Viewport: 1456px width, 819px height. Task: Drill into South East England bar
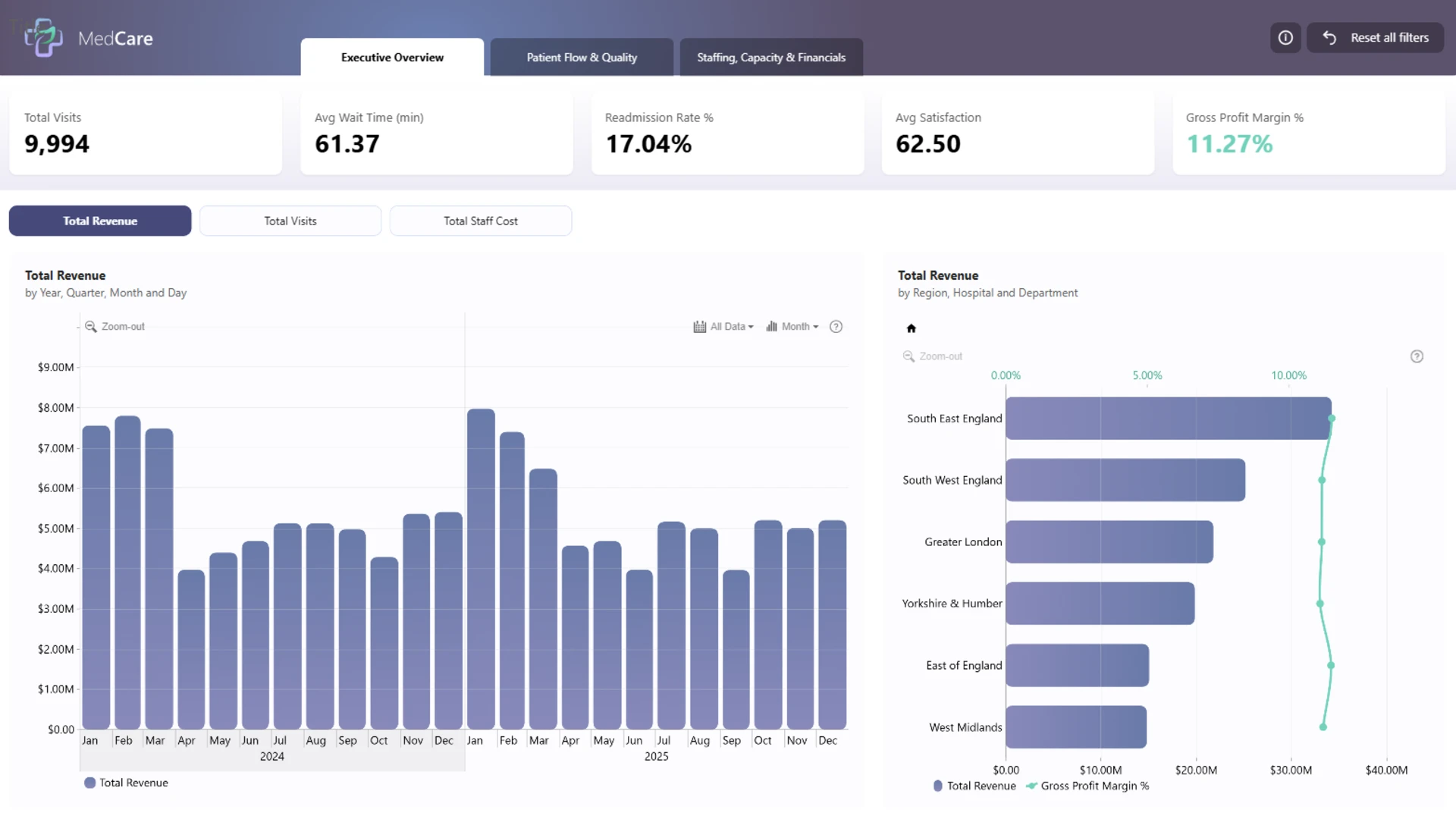(x=1169, y=419)
